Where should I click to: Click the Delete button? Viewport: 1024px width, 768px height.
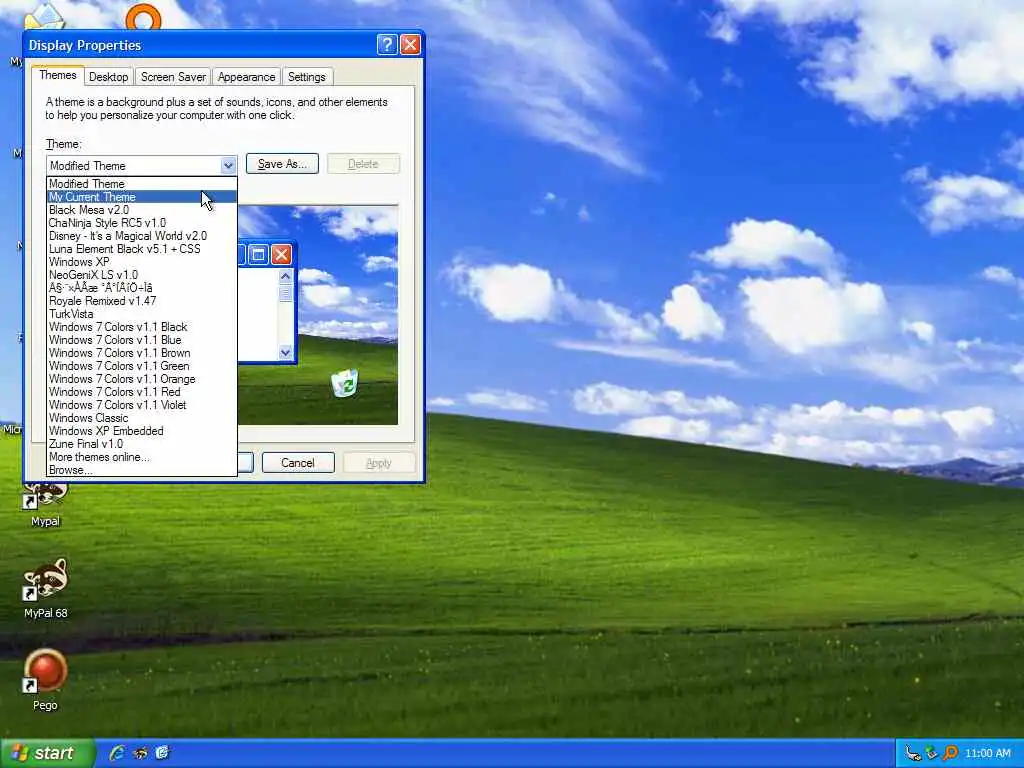363,164
